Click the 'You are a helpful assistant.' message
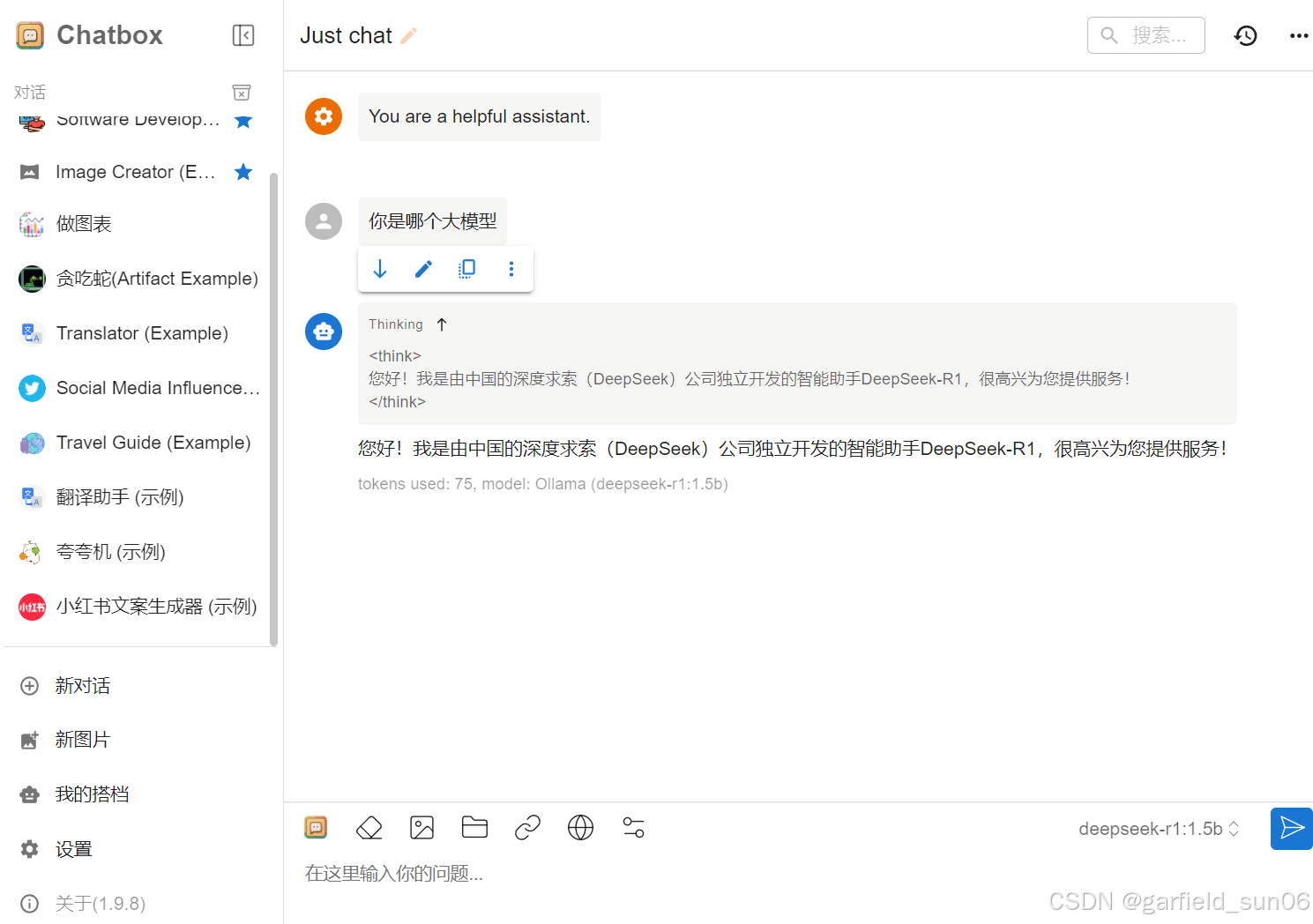 (479, 116)
